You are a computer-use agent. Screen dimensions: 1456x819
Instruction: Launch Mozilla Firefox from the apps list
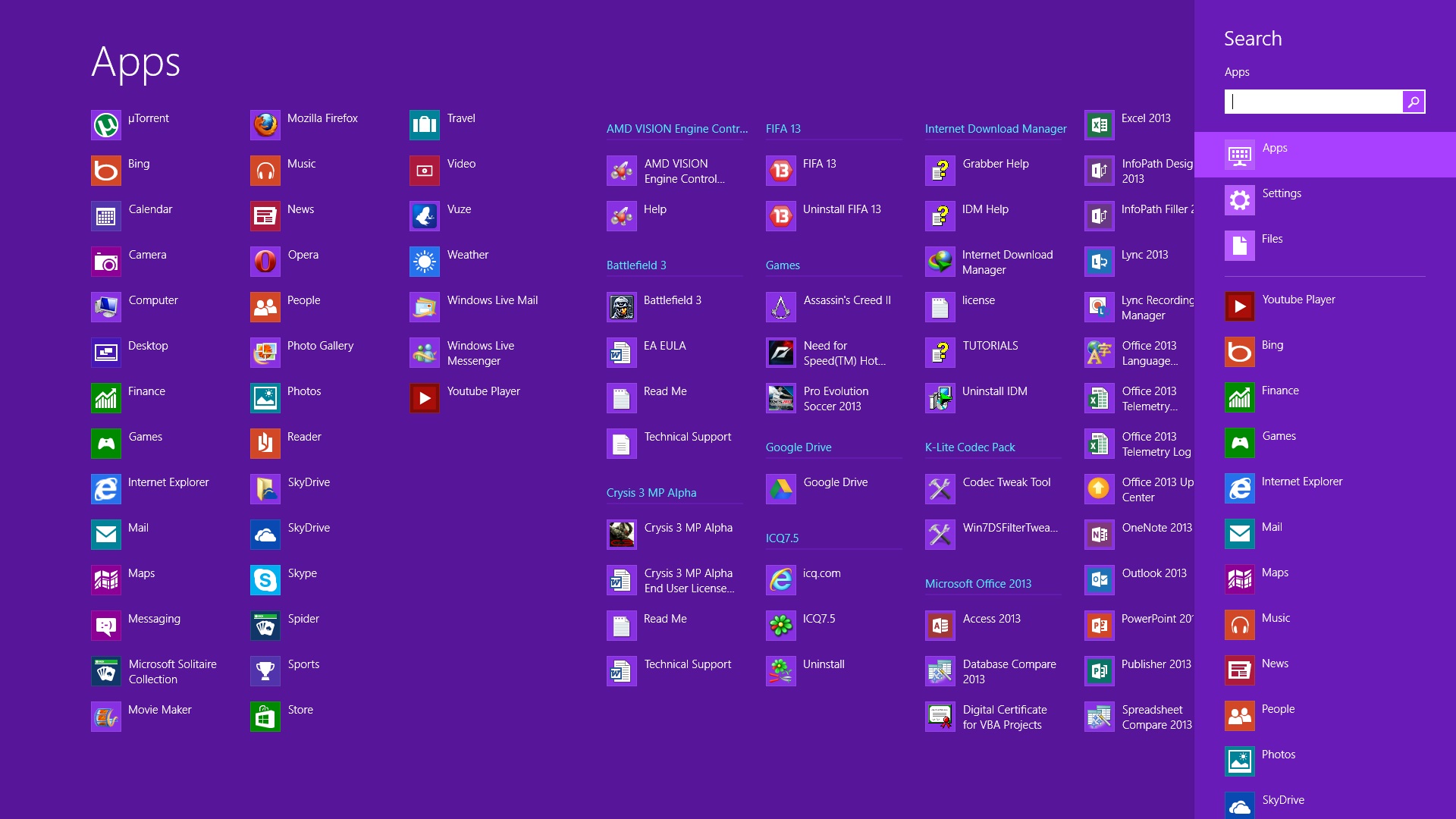click(x=265, y=125)
